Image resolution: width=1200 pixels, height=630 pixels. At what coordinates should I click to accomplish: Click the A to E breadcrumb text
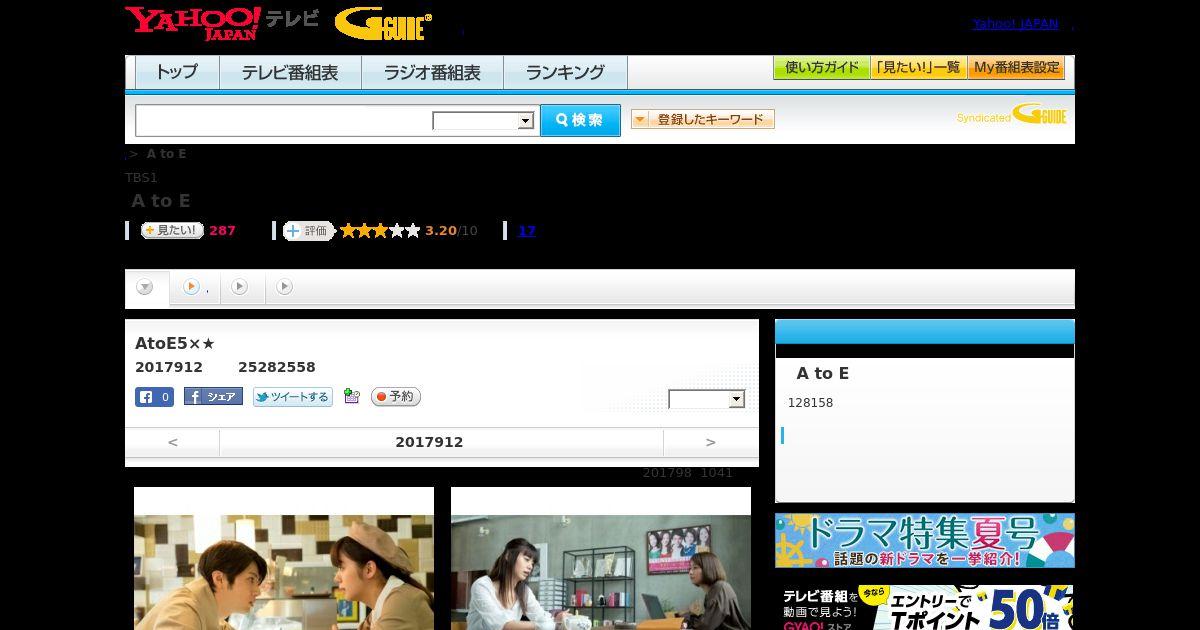click(x=166, y=154)
